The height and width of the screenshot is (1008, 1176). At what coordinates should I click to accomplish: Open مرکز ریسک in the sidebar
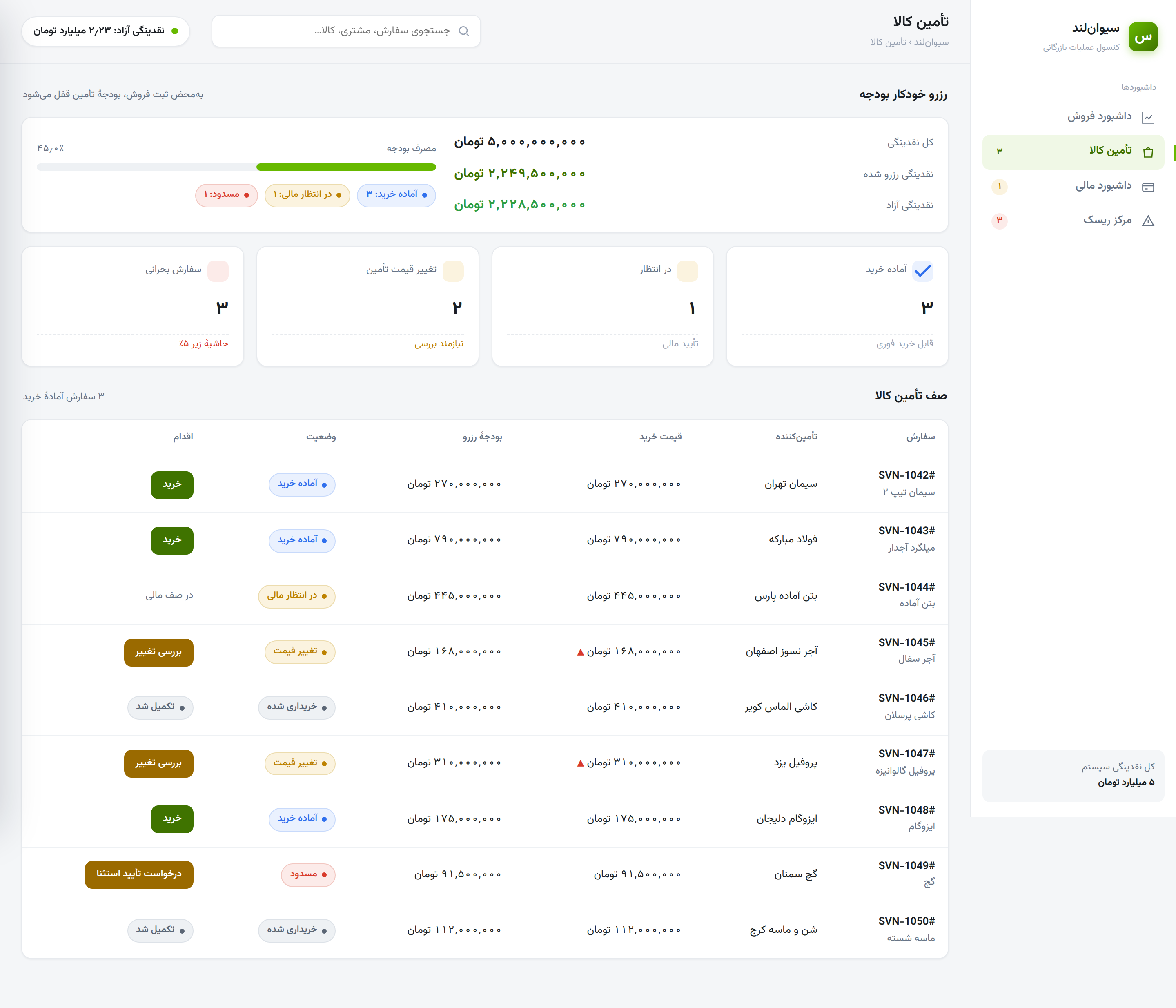point(1073,220)
